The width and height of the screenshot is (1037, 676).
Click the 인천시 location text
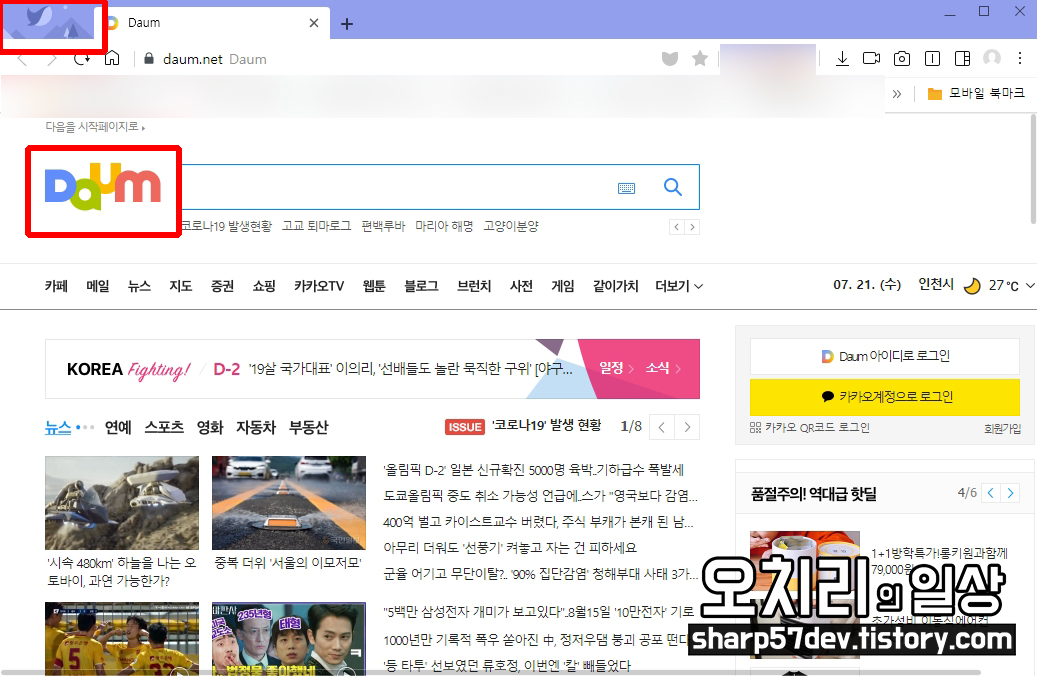point(936,284)
